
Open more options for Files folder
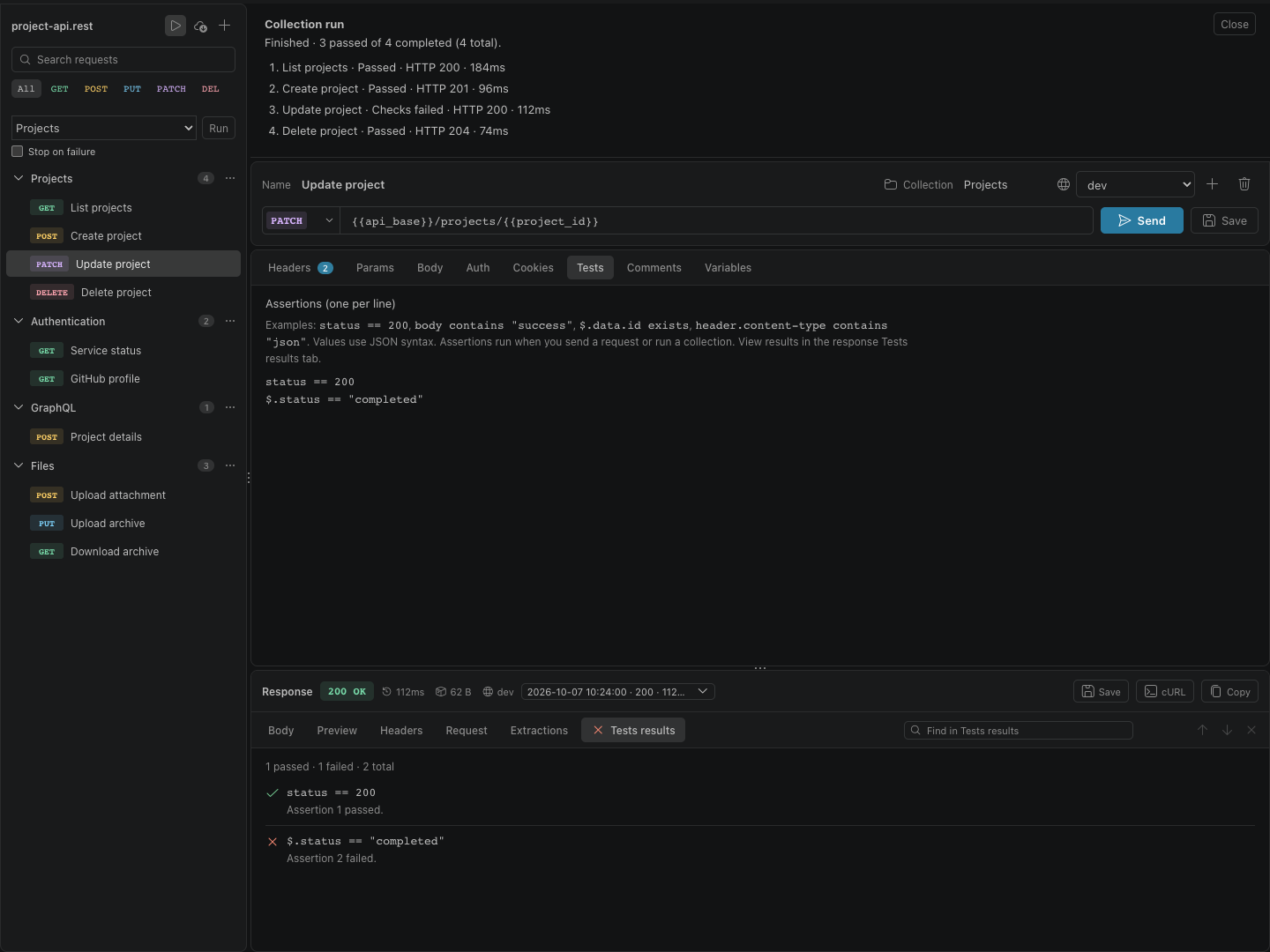230,465
